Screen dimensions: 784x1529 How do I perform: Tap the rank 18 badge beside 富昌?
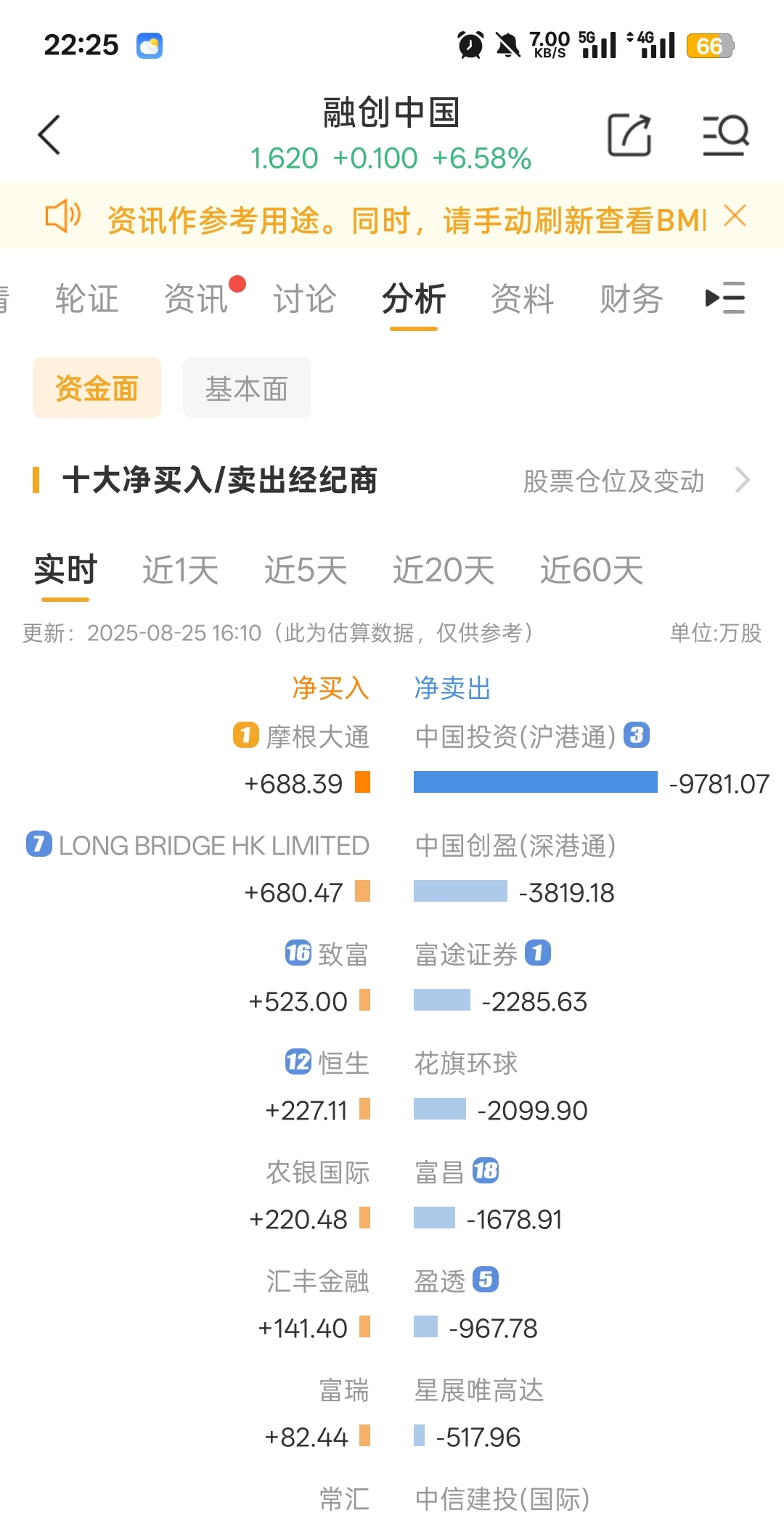(486, 1170)
